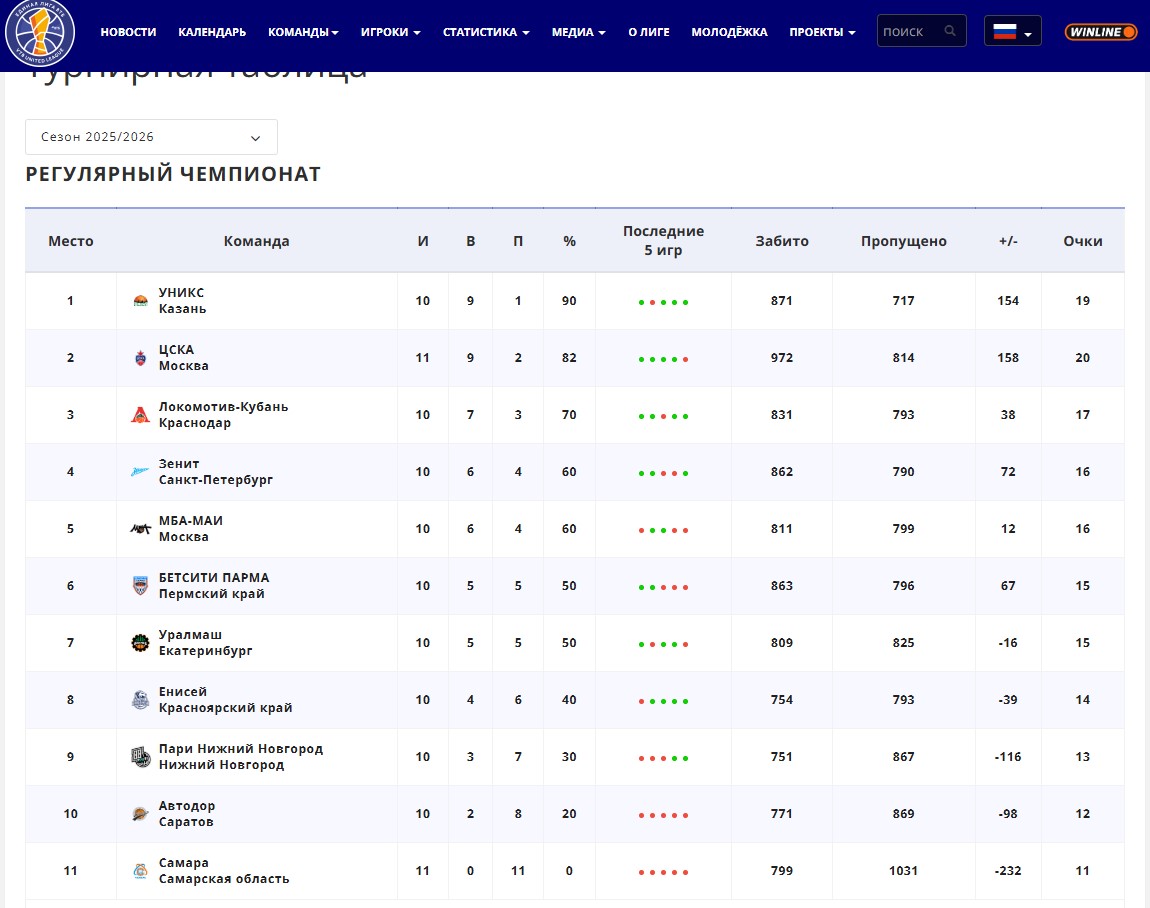Expand the Статистика menu
This screenshot has width=1150, height=908.
(x=486, y=32)
